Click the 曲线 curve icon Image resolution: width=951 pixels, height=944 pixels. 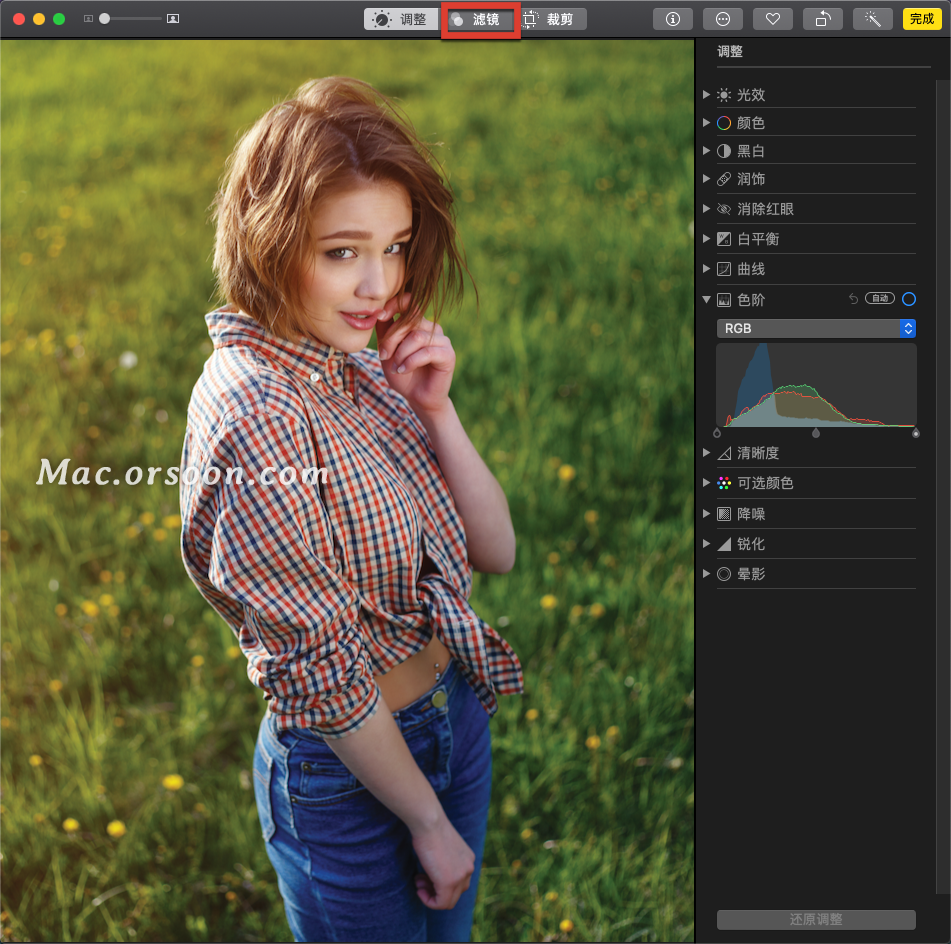point(724,269)
